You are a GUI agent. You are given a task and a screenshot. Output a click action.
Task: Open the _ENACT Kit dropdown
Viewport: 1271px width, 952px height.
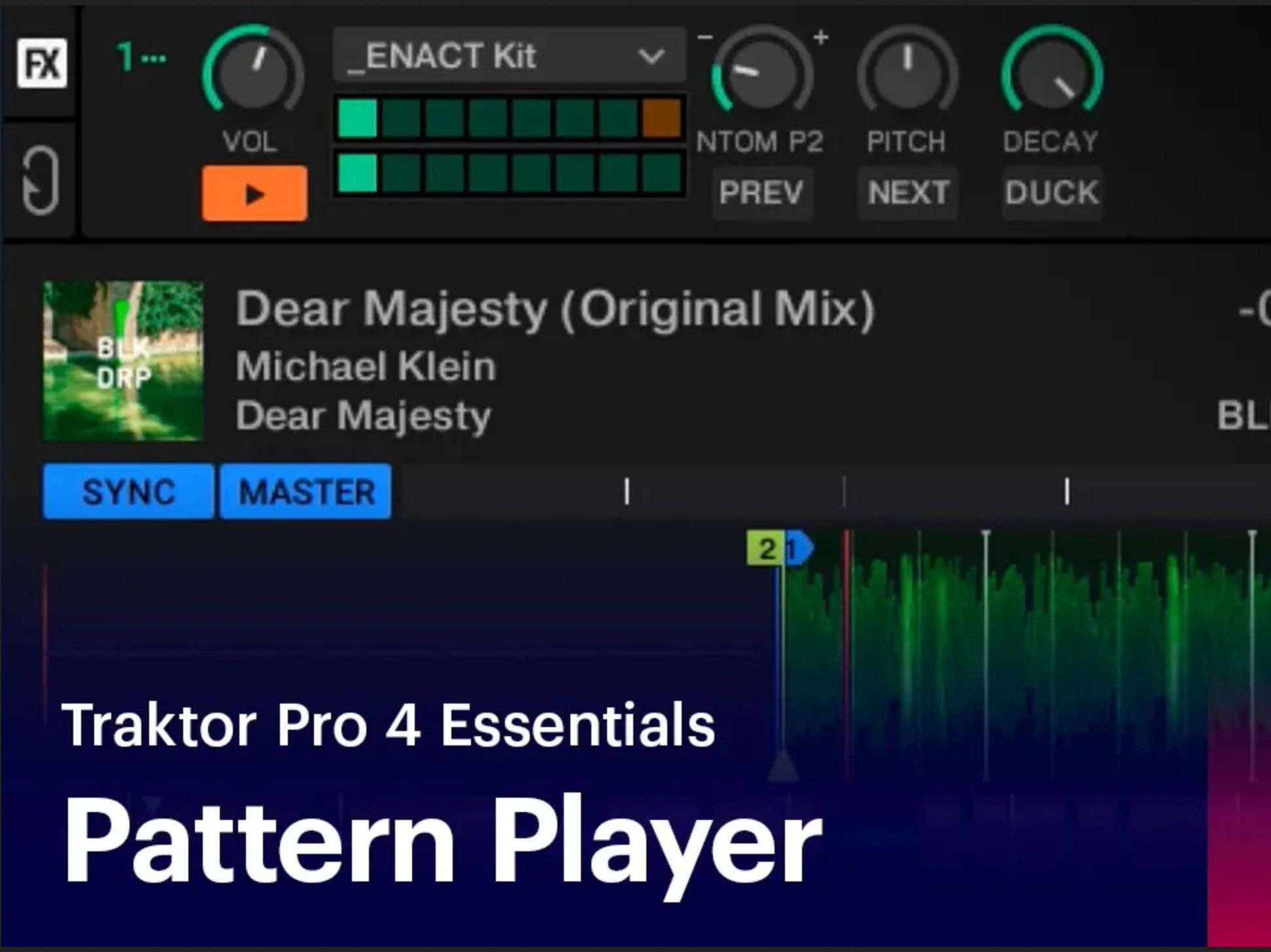pos(510,56)
